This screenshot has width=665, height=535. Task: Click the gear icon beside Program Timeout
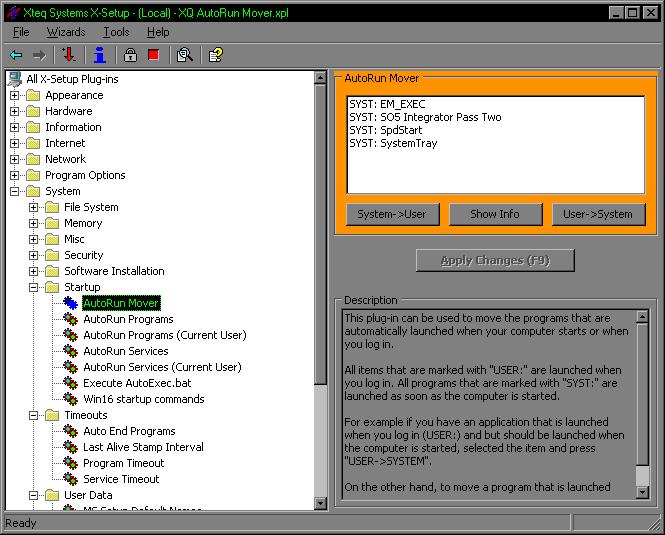coord(70,463)
